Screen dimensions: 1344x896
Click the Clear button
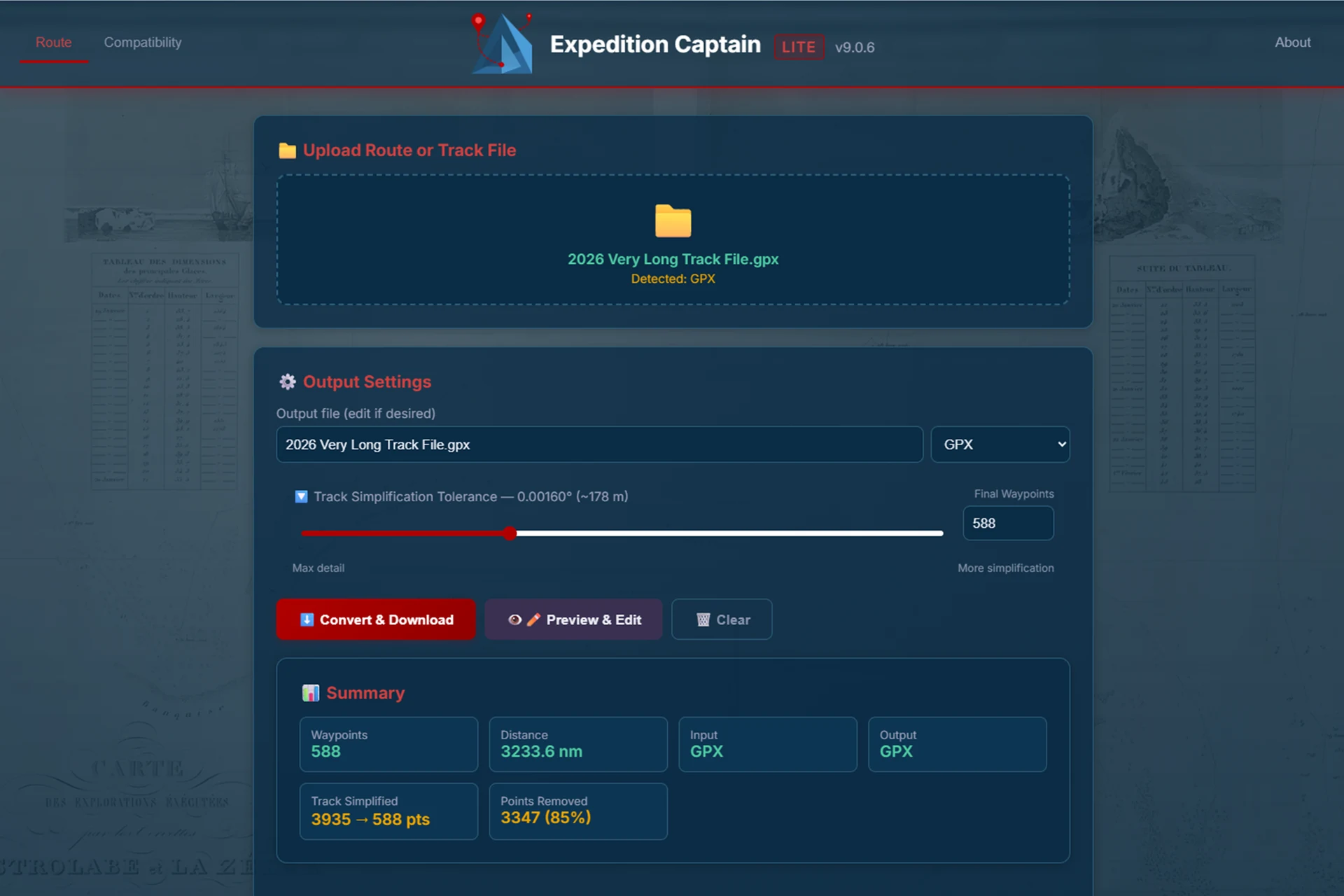[722, 619]
